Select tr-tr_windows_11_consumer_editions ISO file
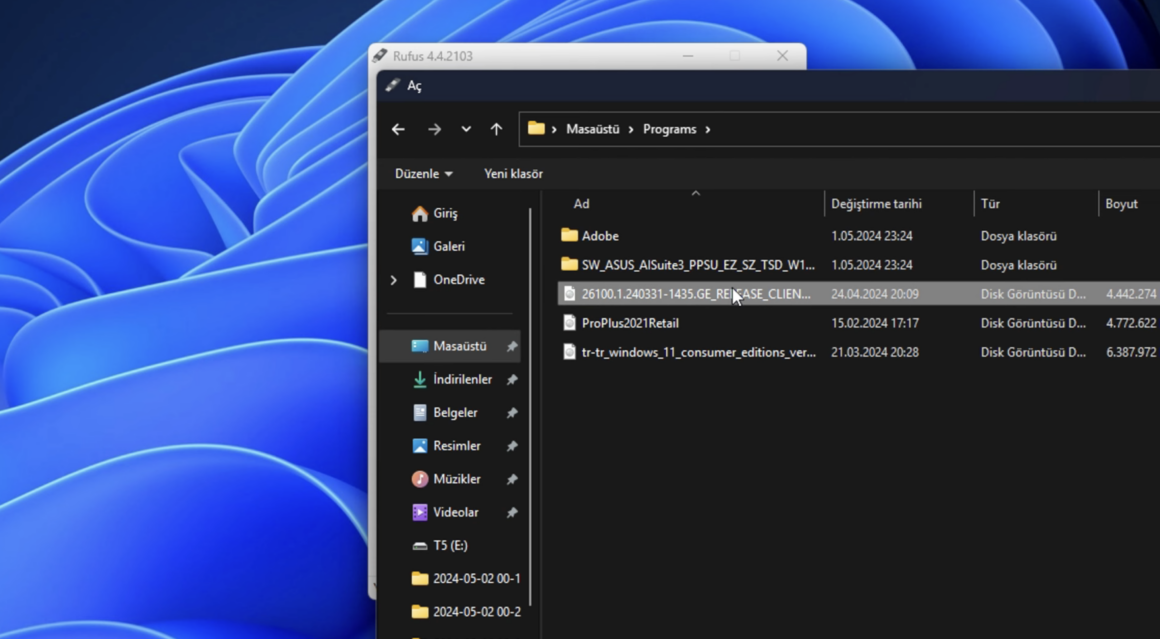The height and width of the screenshot is (639, 1160). tap(698, 353)
